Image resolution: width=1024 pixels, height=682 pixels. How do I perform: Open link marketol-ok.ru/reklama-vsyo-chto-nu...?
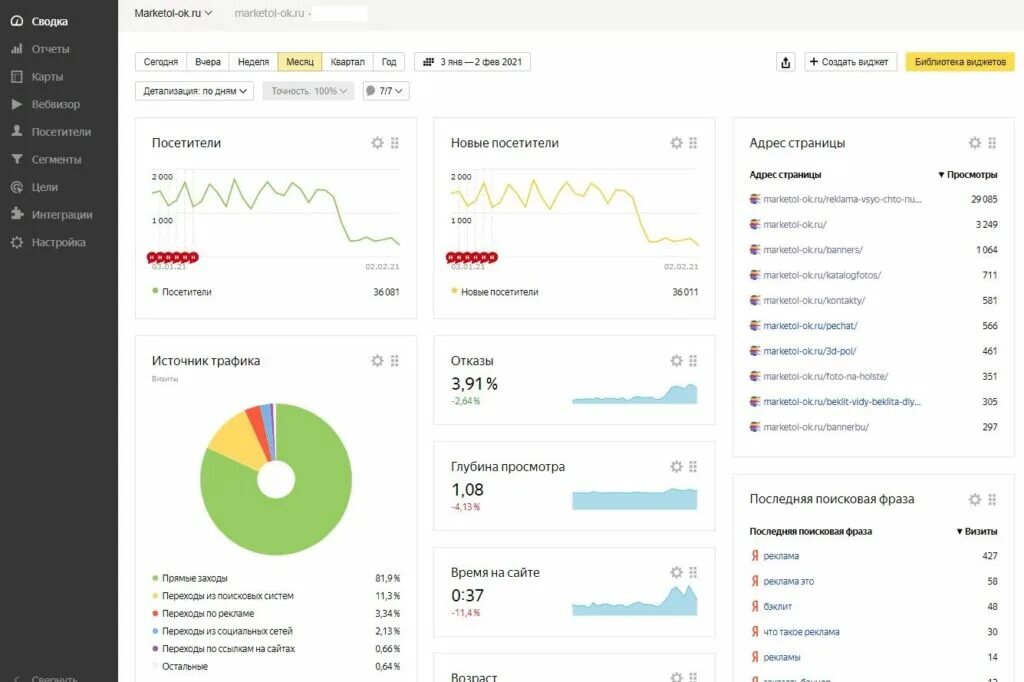tap(842, 199)
